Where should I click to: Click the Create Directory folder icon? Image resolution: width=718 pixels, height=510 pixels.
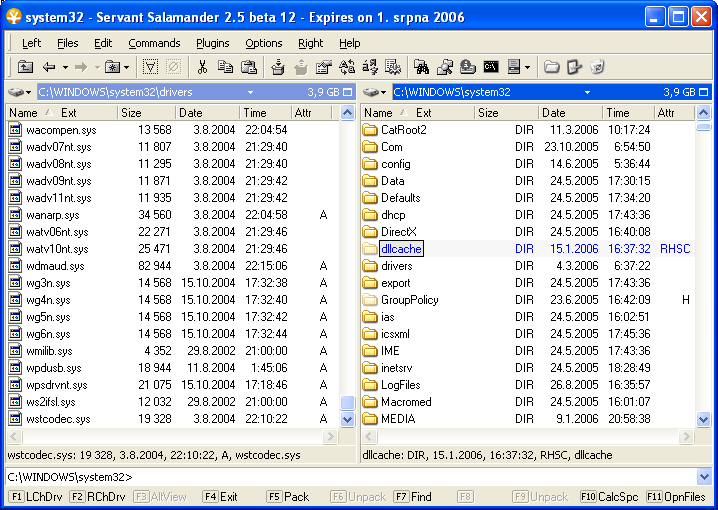click(551, 67)
